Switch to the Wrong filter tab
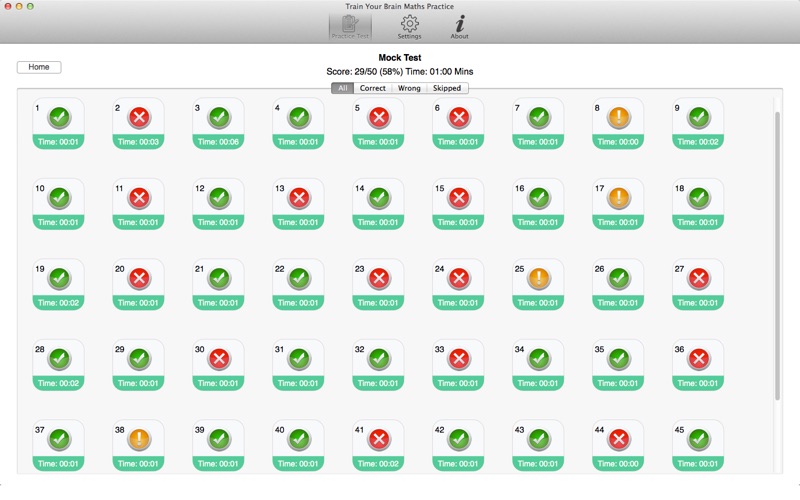The width and height of the screenshot is (800, 500). [409, 88]
